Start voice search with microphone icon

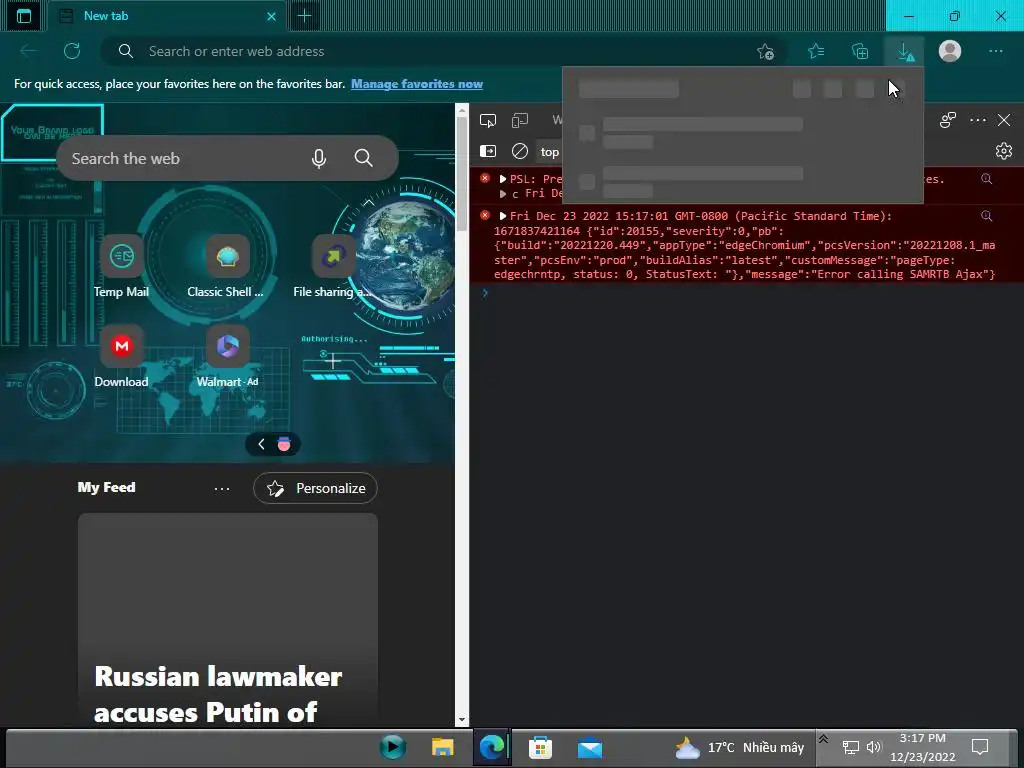click(319, 158)
